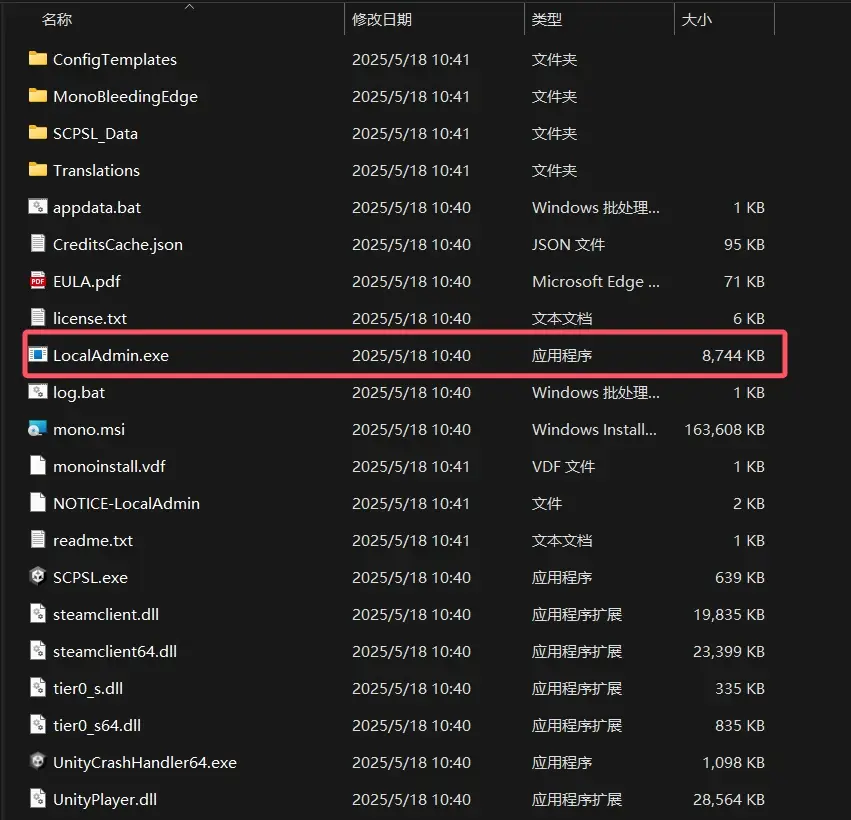Sort by the 类型 column header
Viewport: 851px width, 820px height.
[547, 20]
